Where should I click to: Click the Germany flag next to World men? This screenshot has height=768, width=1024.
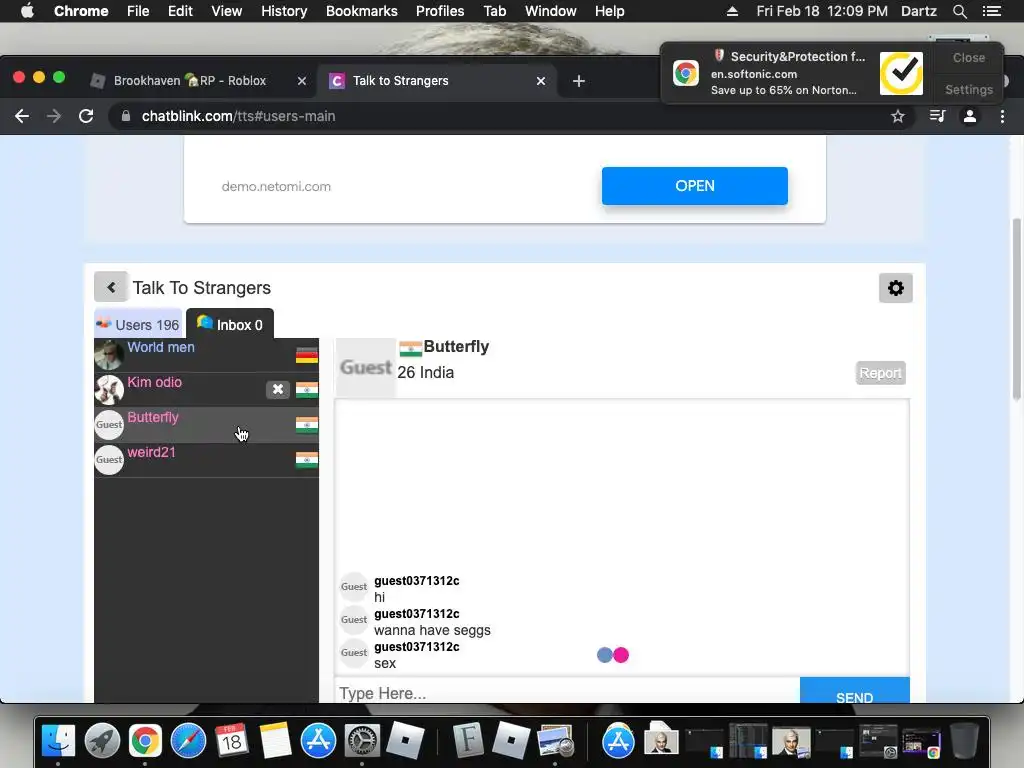pyautogui.click(x=307, y=355)
